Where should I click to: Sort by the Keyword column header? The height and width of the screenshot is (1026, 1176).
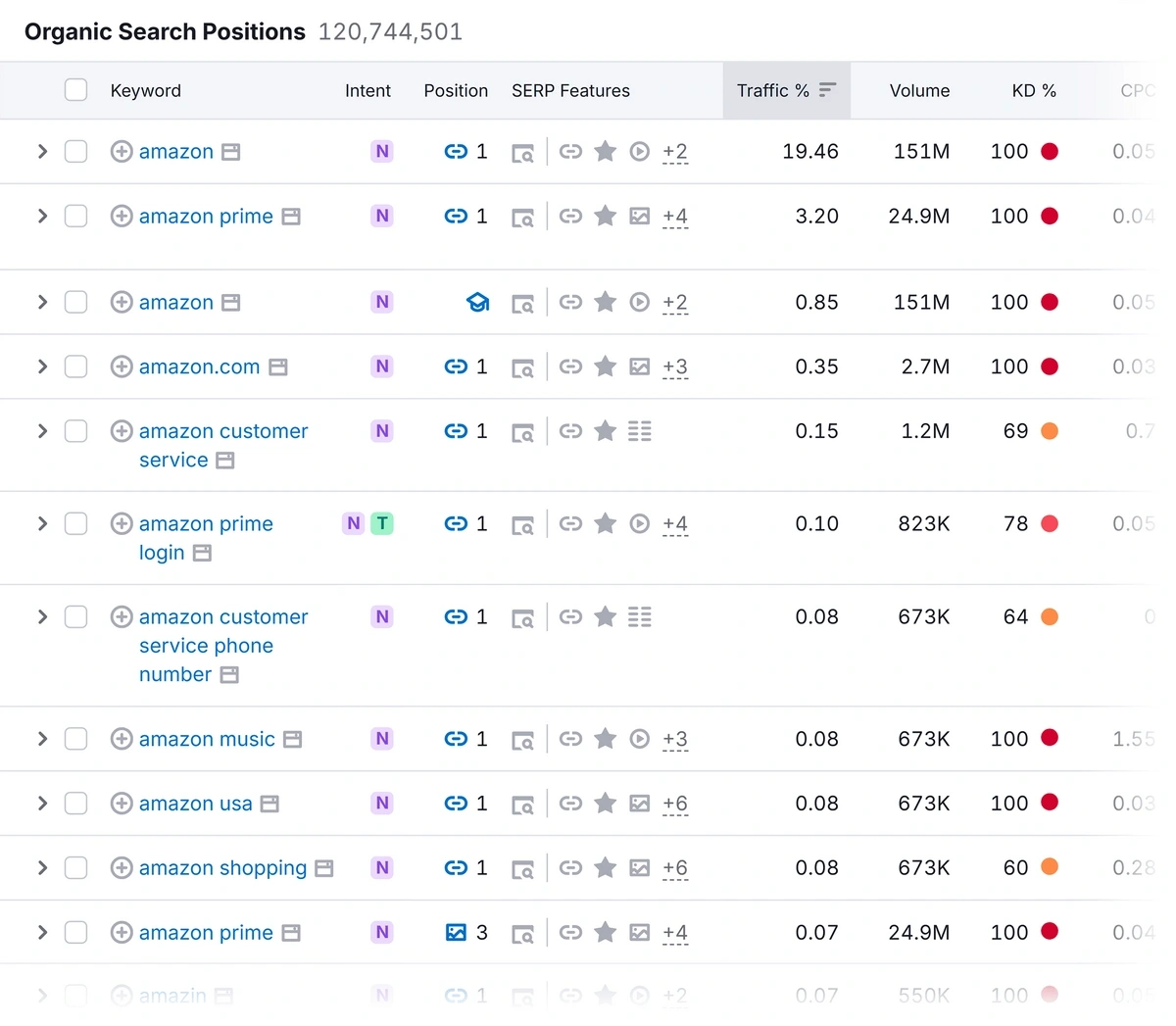click(146, 91)
